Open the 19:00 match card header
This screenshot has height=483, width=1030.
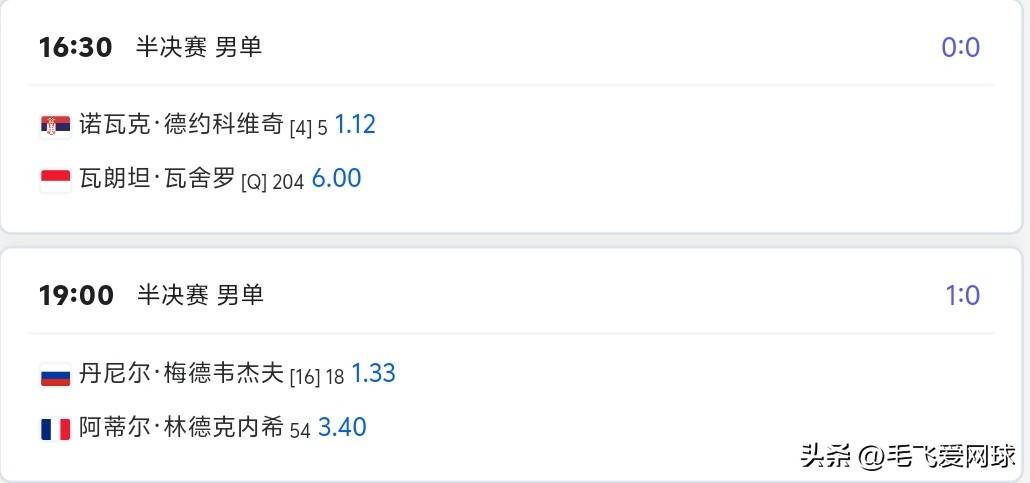pyautogui.click(x=76, y=295)
